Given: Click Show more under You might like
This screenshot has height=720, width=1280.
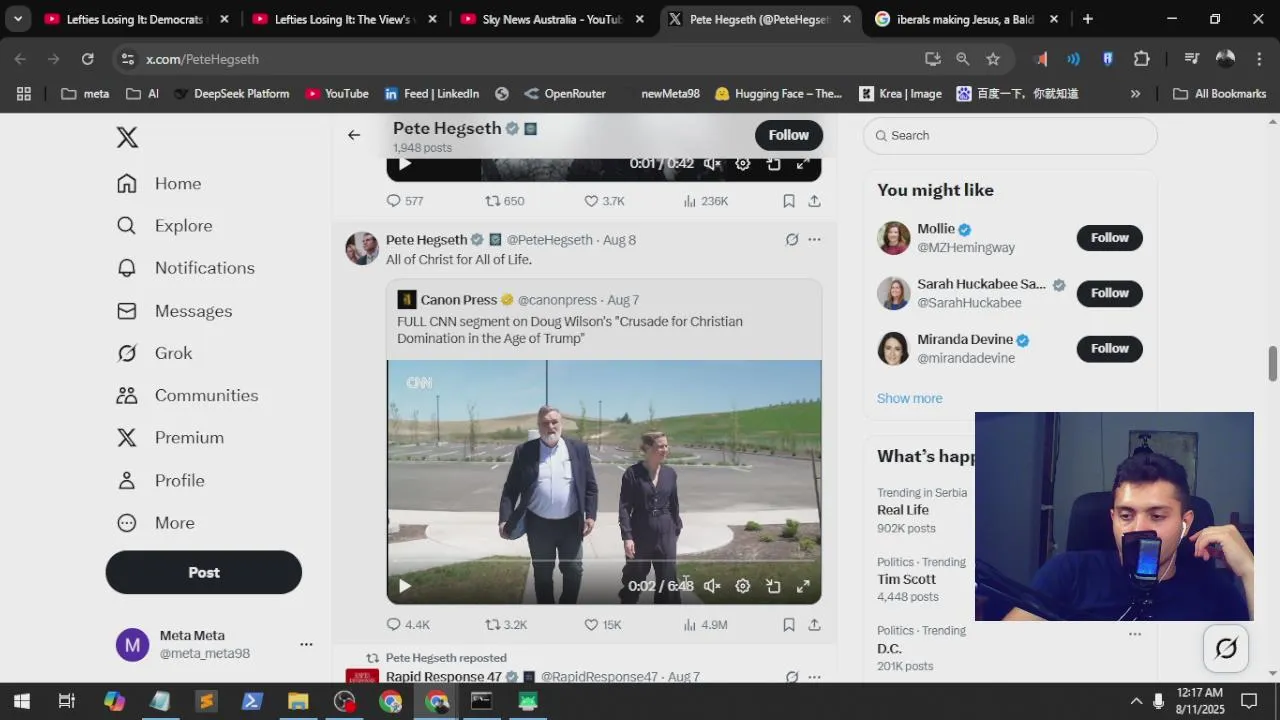Looking at the screenshot, I should 909,398.
